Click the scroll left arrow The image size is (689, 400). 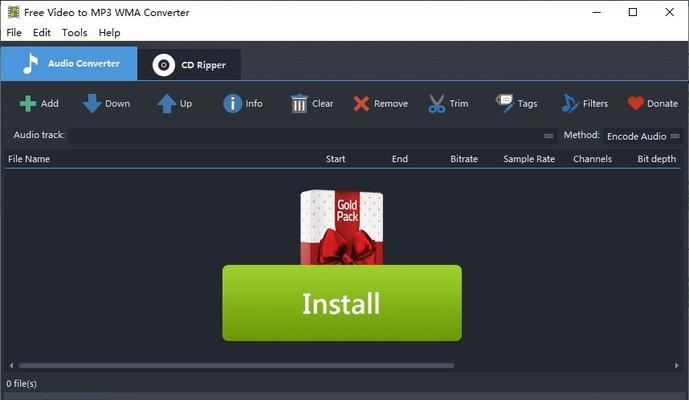coord(11,365)
